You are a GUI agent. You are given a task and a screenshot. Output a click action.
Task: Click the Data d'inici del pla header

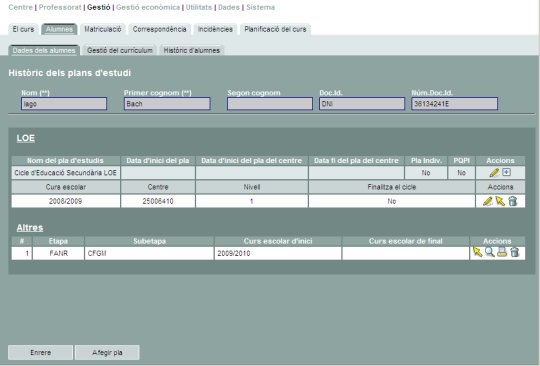coord(158,160)
